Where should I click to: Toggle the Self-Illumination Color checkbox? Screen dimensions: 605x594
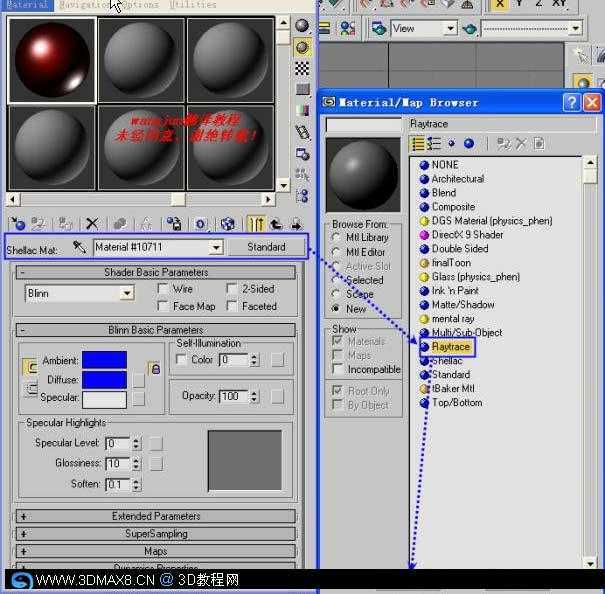tap(181, 359)
